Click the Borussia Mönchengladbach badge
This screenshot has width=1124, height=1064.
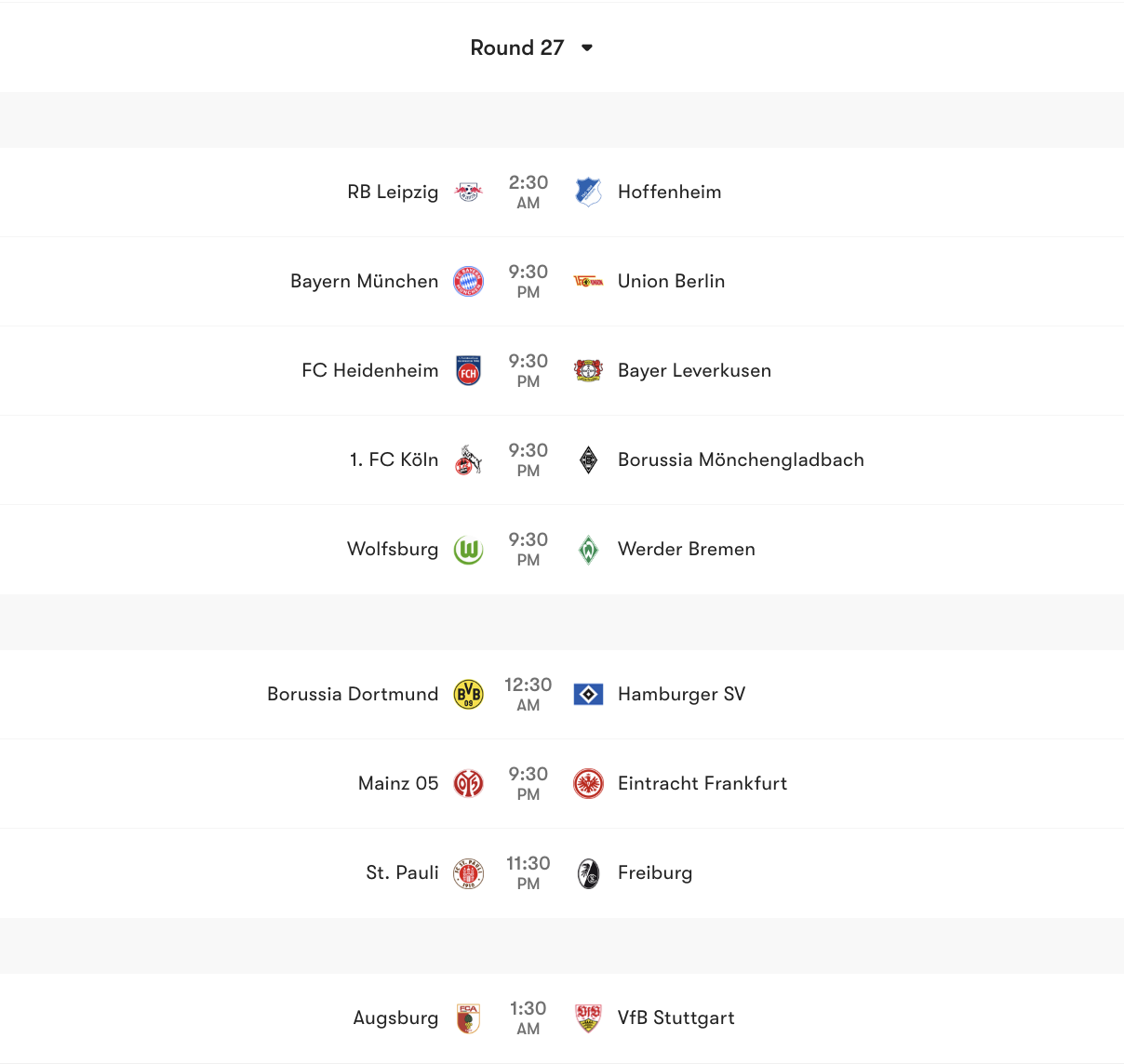coord(589,459)
